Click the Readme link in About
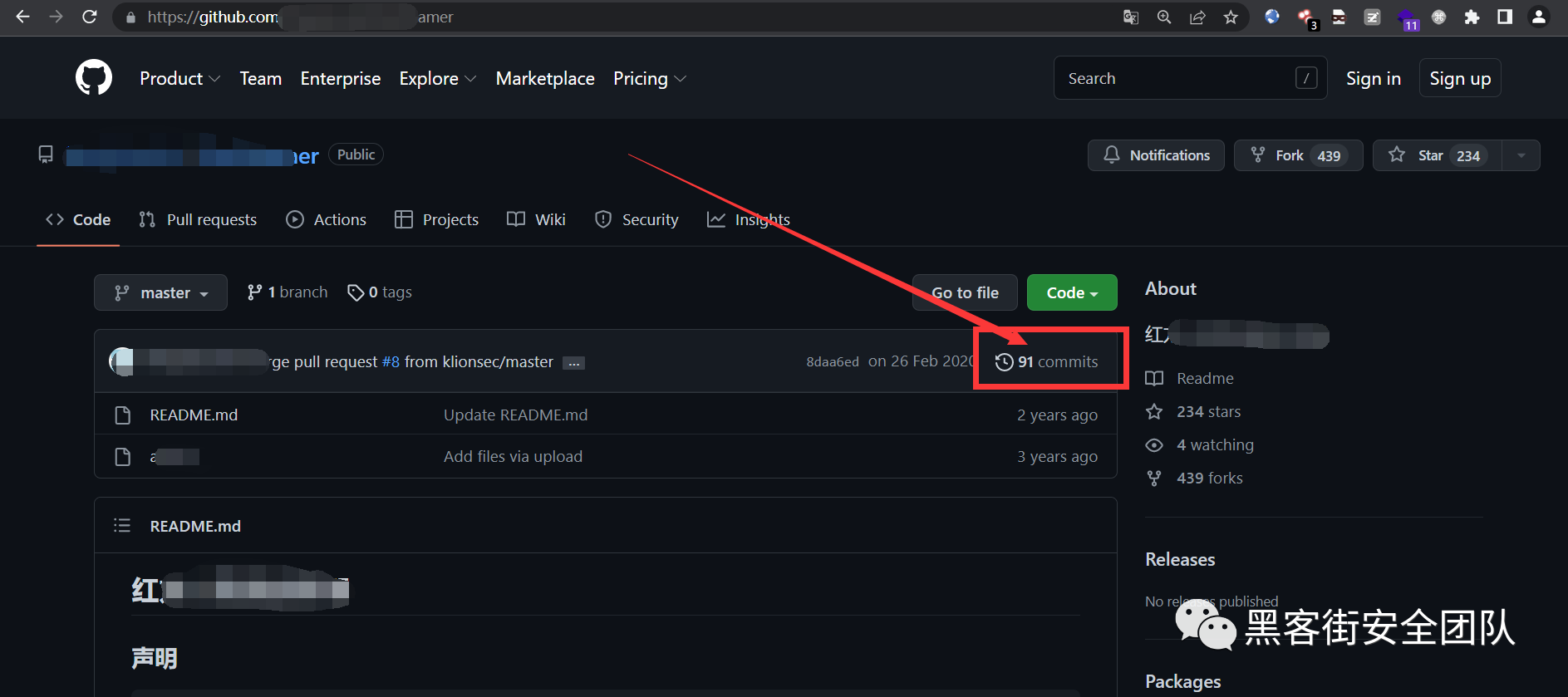The width and height of the screenshot is (1568, 697). [1205, 378]
